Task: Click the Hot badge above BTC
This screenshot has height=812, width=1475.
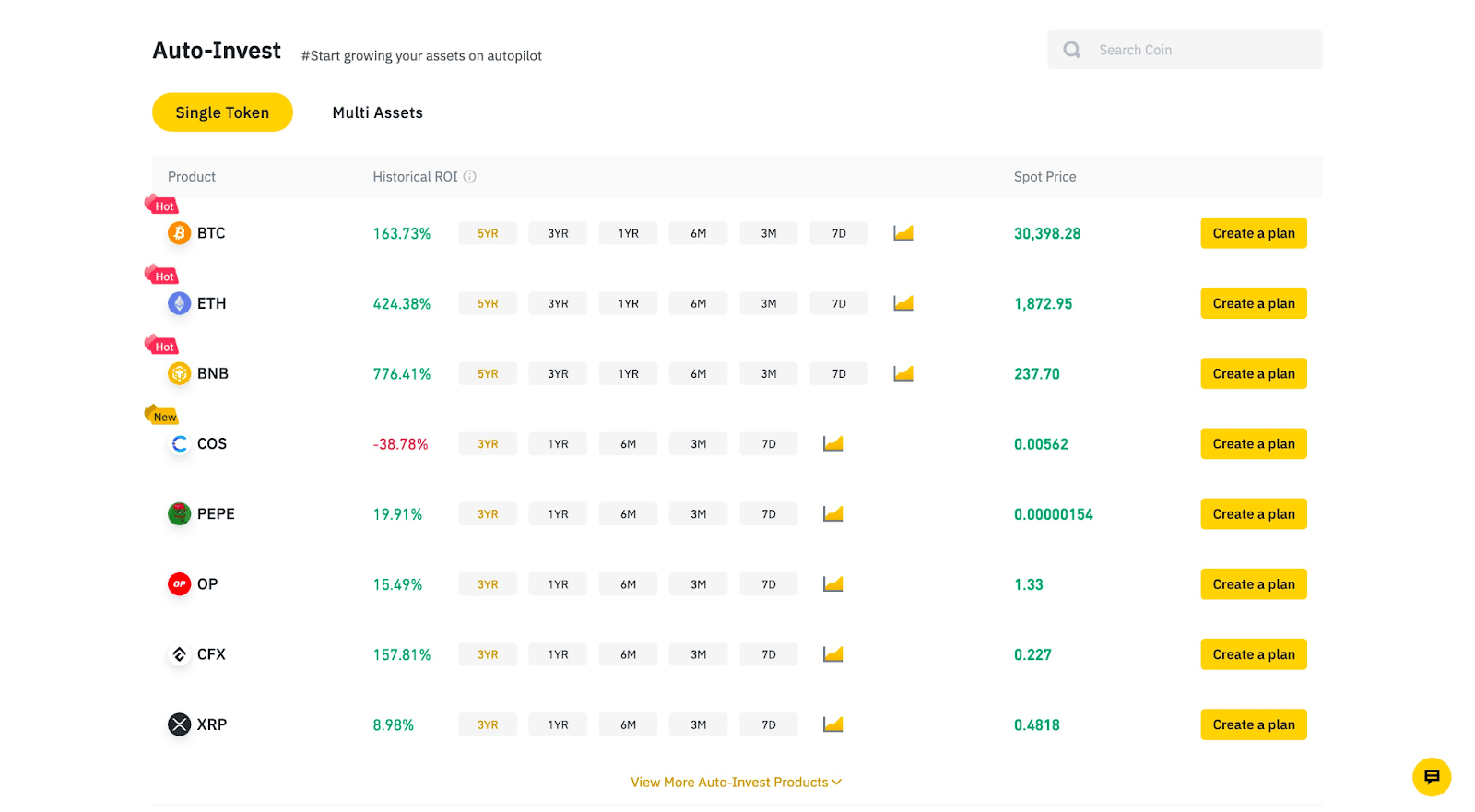Action: 161,205
